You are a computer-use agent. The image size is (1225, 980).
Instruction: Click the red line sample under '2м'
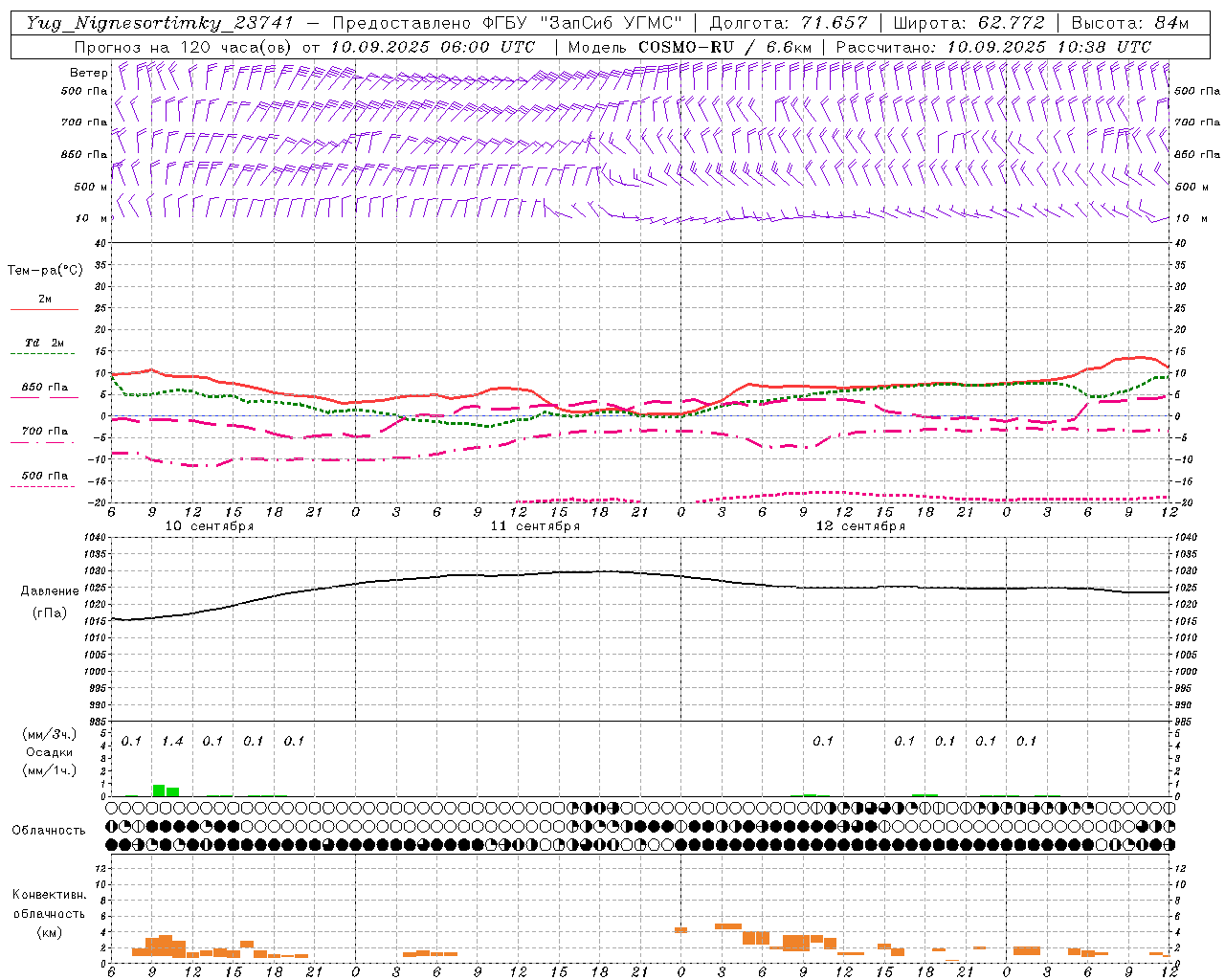pos(44,310)
